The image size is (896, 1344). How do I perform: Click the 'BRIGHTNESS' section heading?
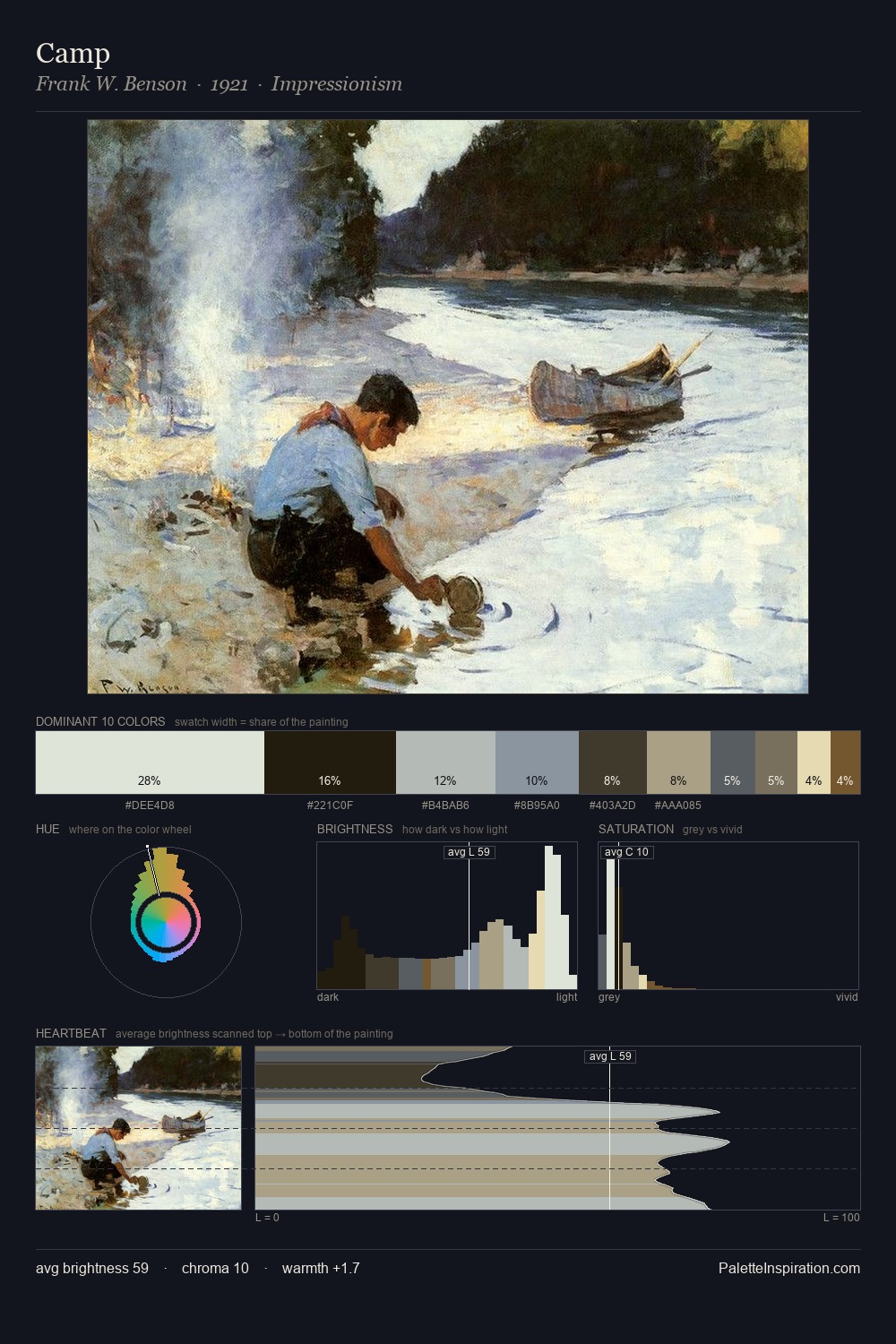pos(355,829)
